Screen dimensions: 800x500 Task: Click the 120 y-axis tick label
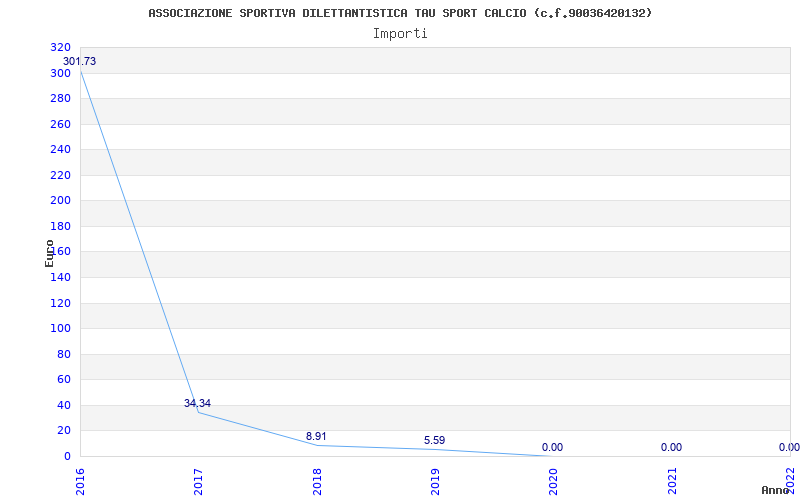pyautogui.click(x=60, y=303)
